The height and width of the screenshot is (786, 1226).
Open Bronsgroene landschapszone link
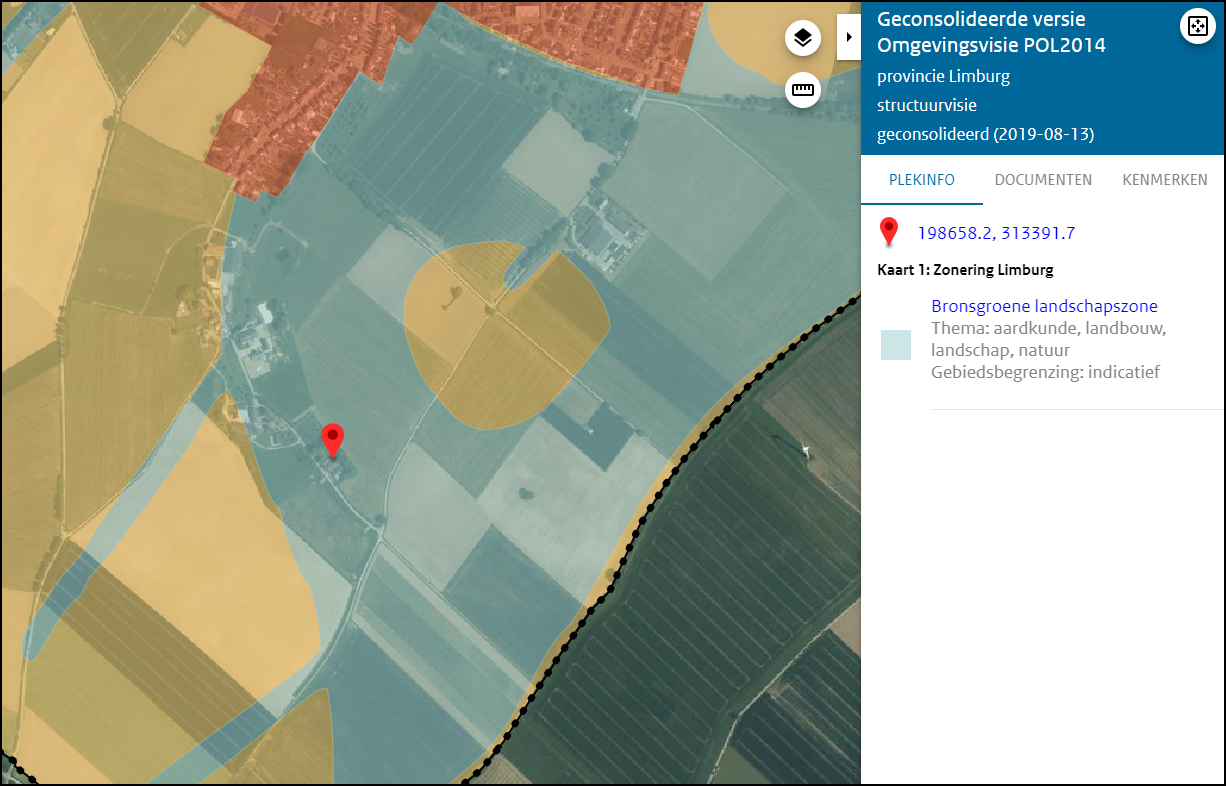coord(1044,306)
